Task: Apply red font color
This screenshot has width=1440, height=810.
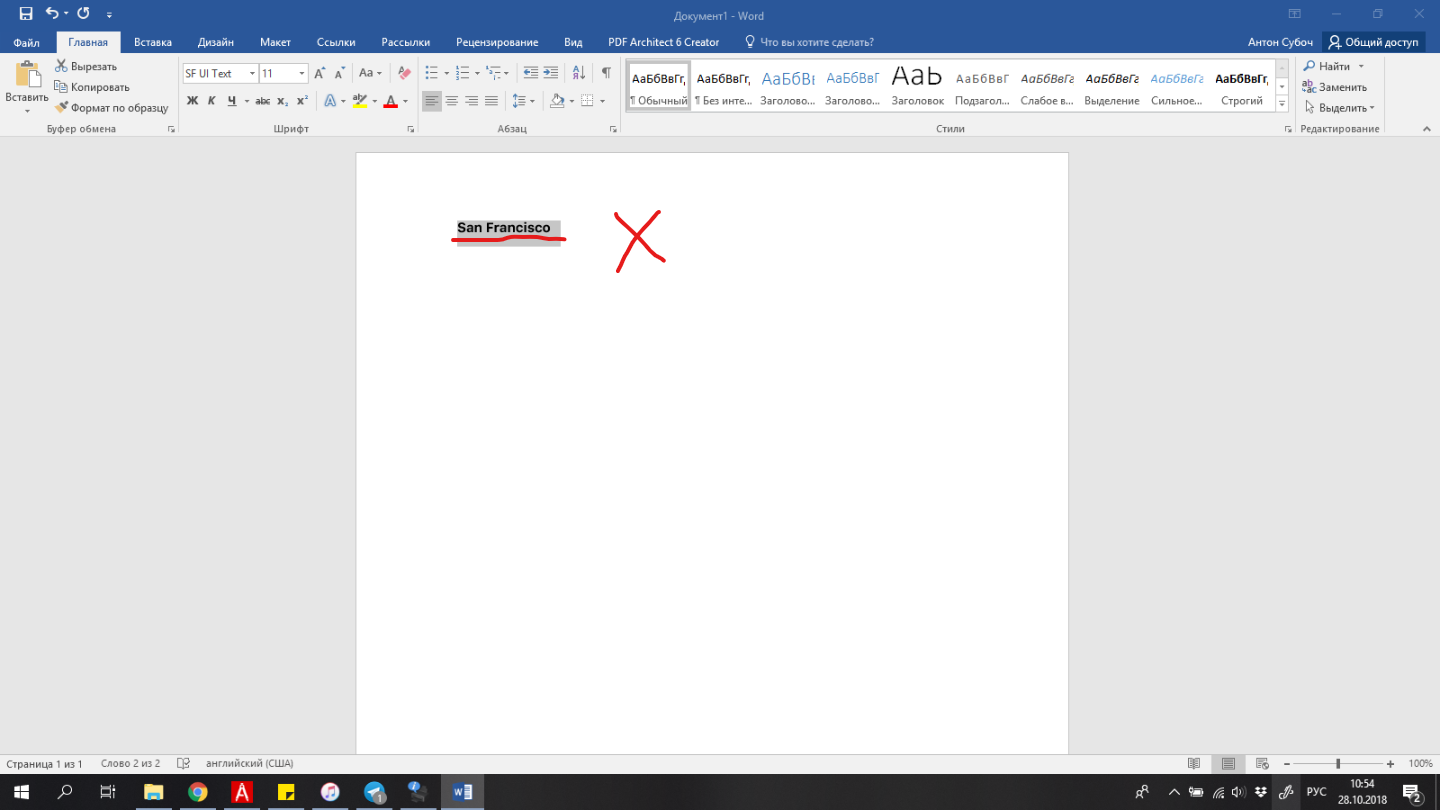Action: (x=390, y=101)
